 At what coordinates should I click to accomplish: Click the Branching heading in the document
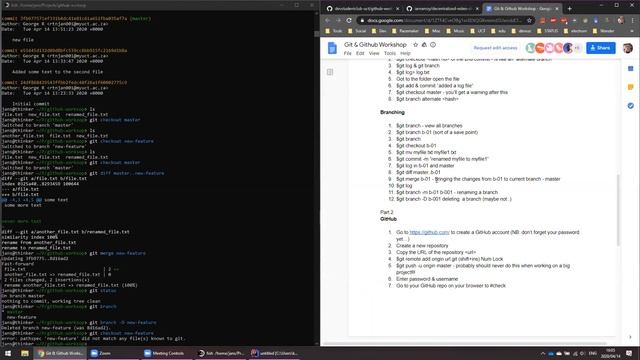(392, 112)
